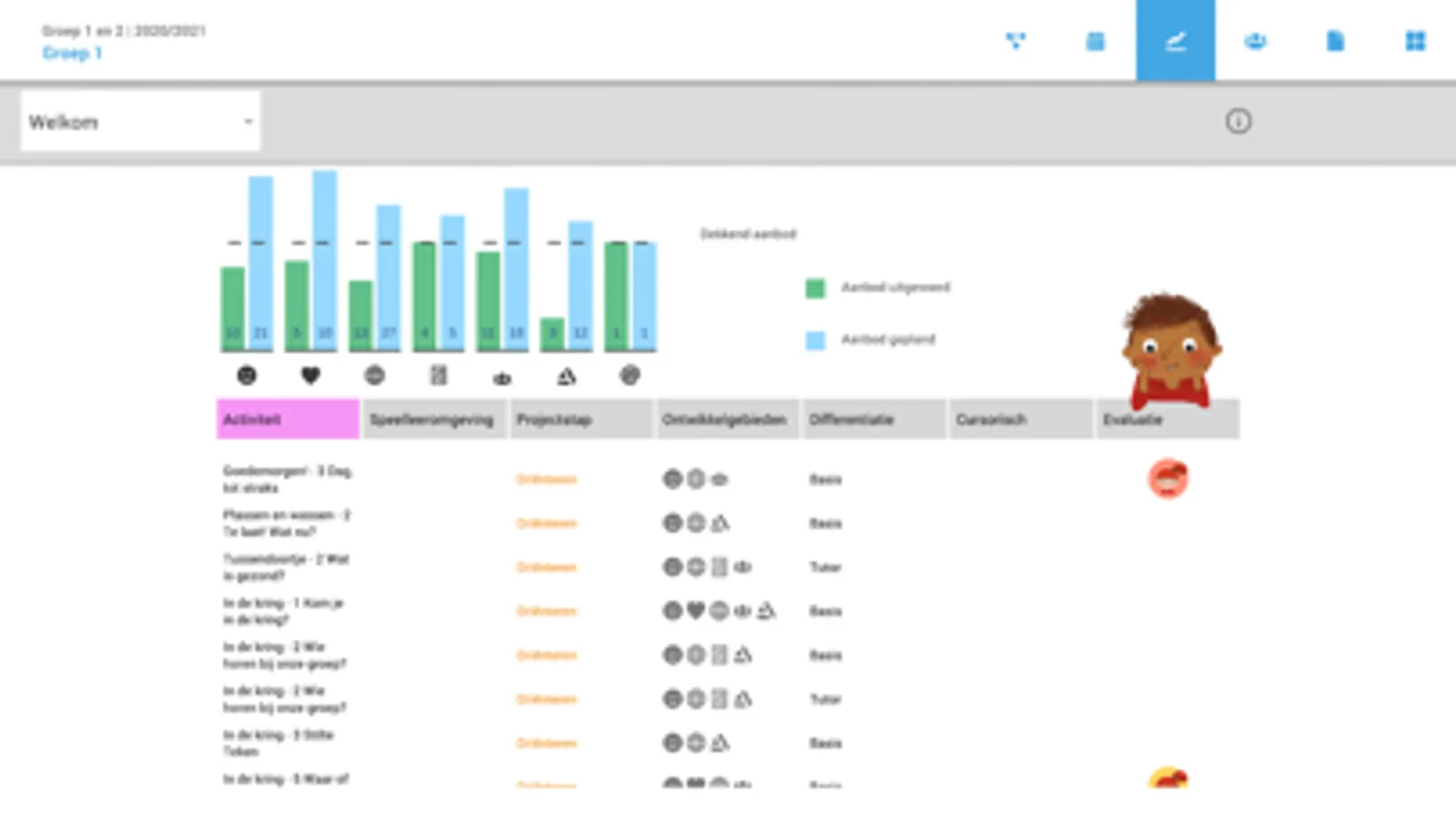This screenshot has height=820, width=1456.
Task: Open the calendar planning icon
Action: point(1095,41)
